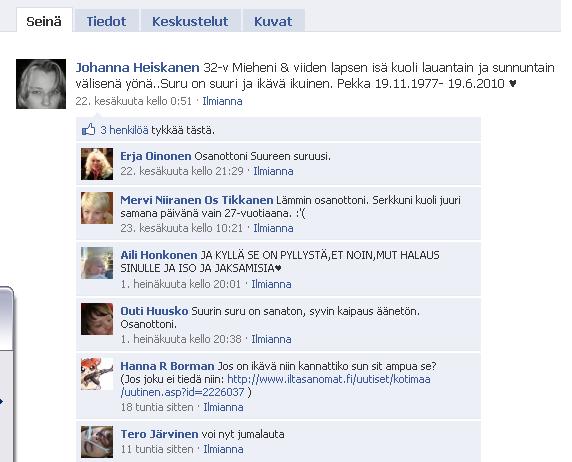Open Aili Honkonen's name link
Image resolution: width=572 pixels, height=462 pixels.
[x=159, y=255]
